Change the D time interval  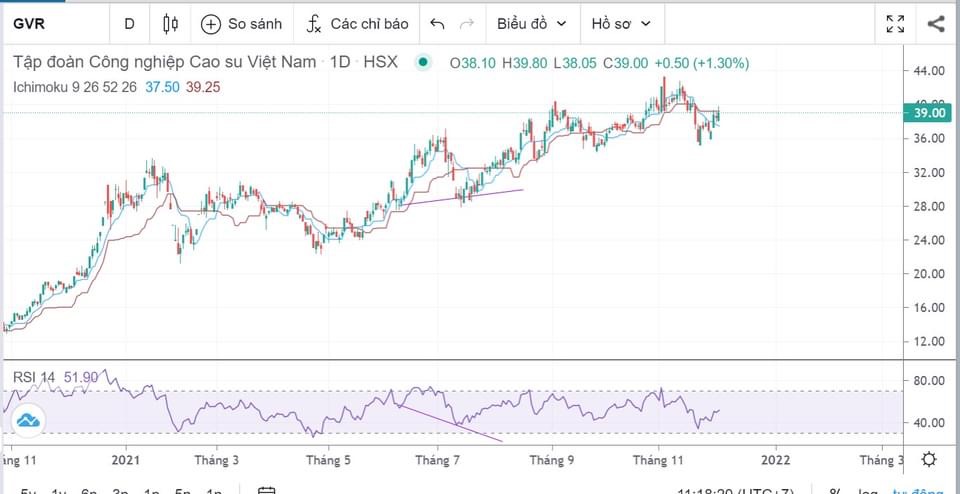(129, 24)
